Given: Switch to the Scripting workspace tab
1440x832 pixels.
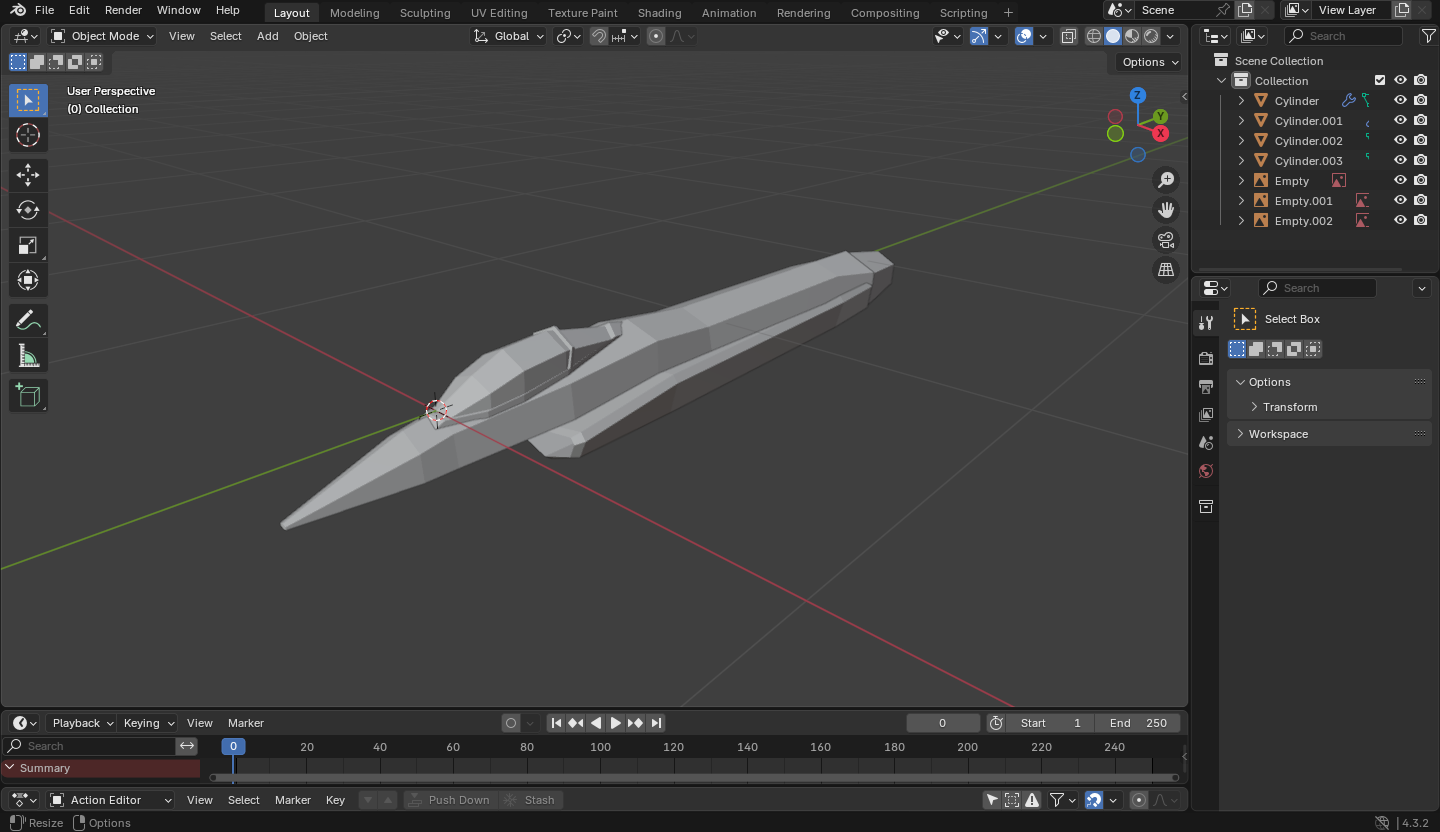Looking at the screenshot, I should coord(964,13).
